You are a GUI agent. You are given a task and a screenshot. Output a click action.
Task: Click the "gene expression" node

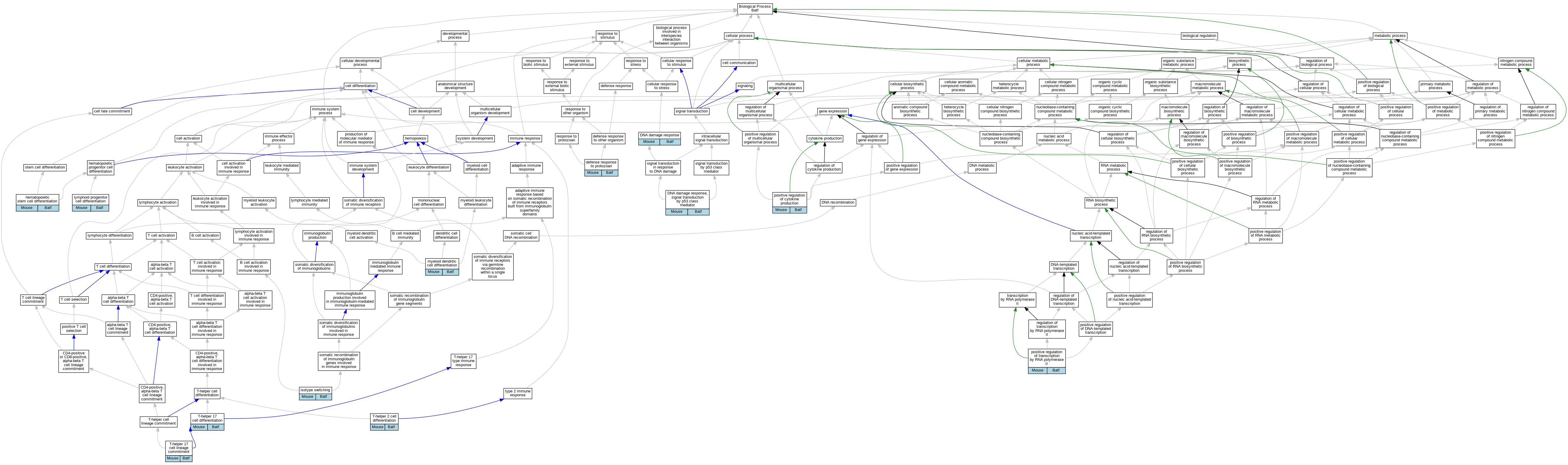click(833, 111)
